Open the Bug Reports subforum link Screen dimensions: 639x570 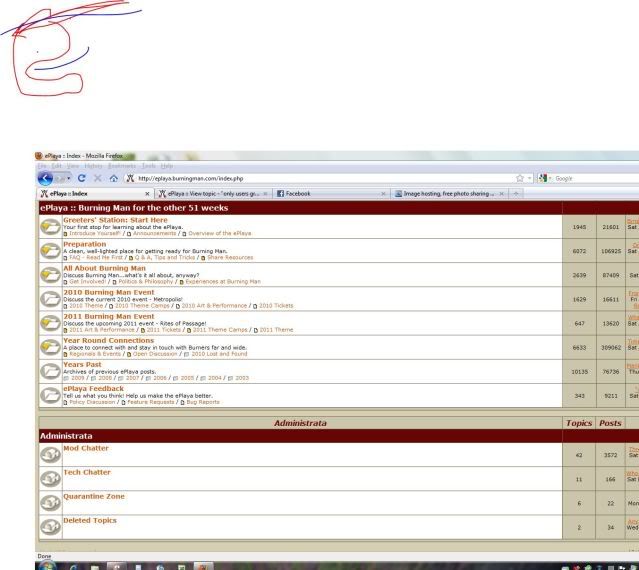tap(203, 402)
